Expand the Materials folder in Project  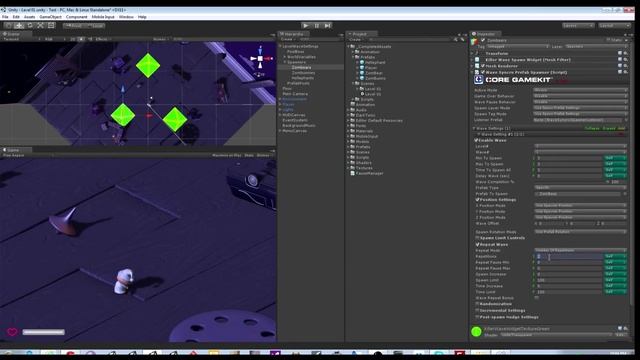pos(349,131)
